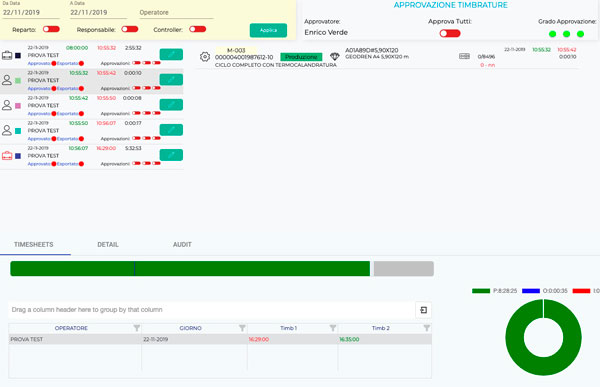Toggle second Approvazioni switch in the 08:00:00 row
This screenshot has height=387, width=600.
(x=147, y=63)
